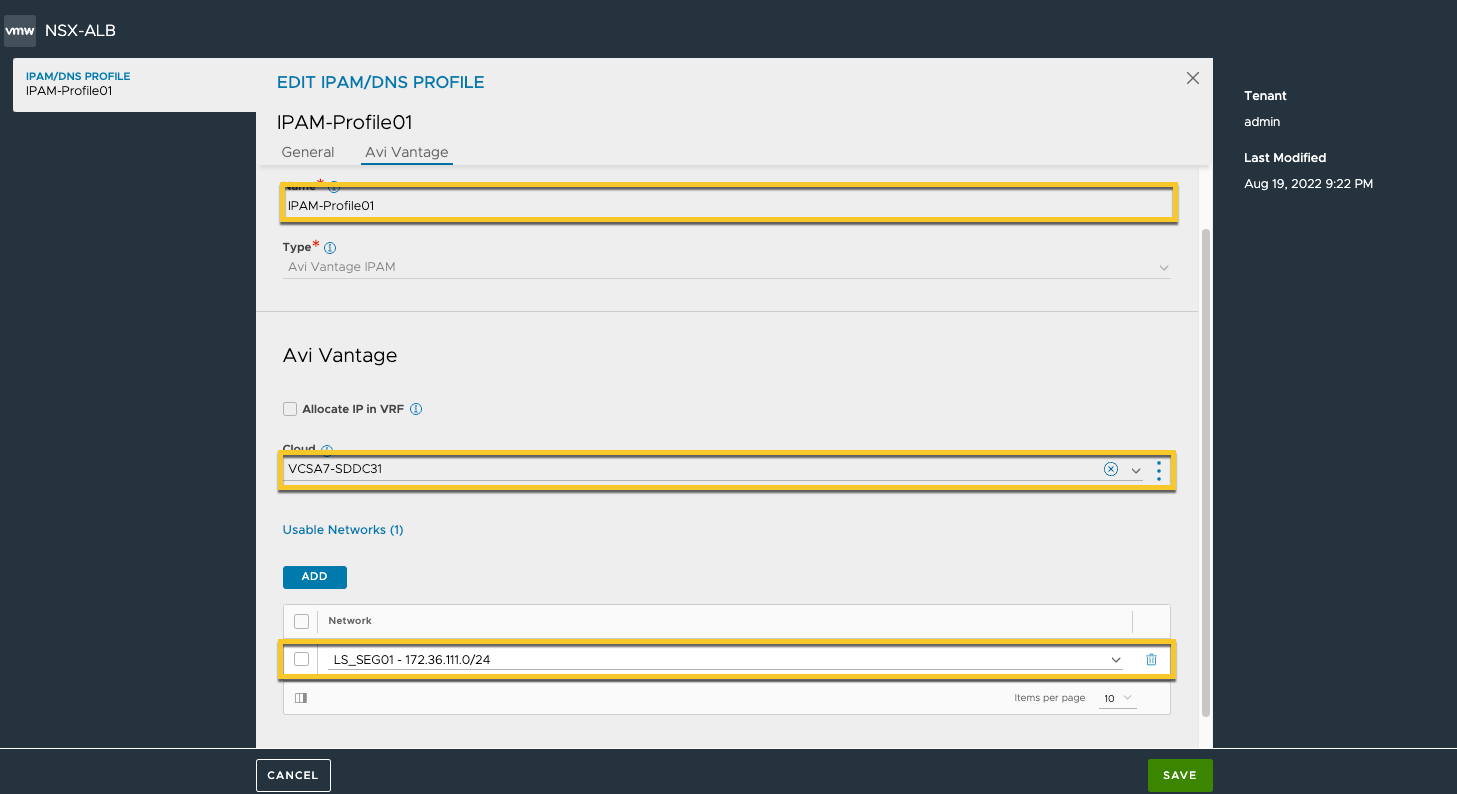Expand the Cloud dropdown arrow
Image resolution: width=1457 pixels, height=794 pixels.
click(1136, 470)
